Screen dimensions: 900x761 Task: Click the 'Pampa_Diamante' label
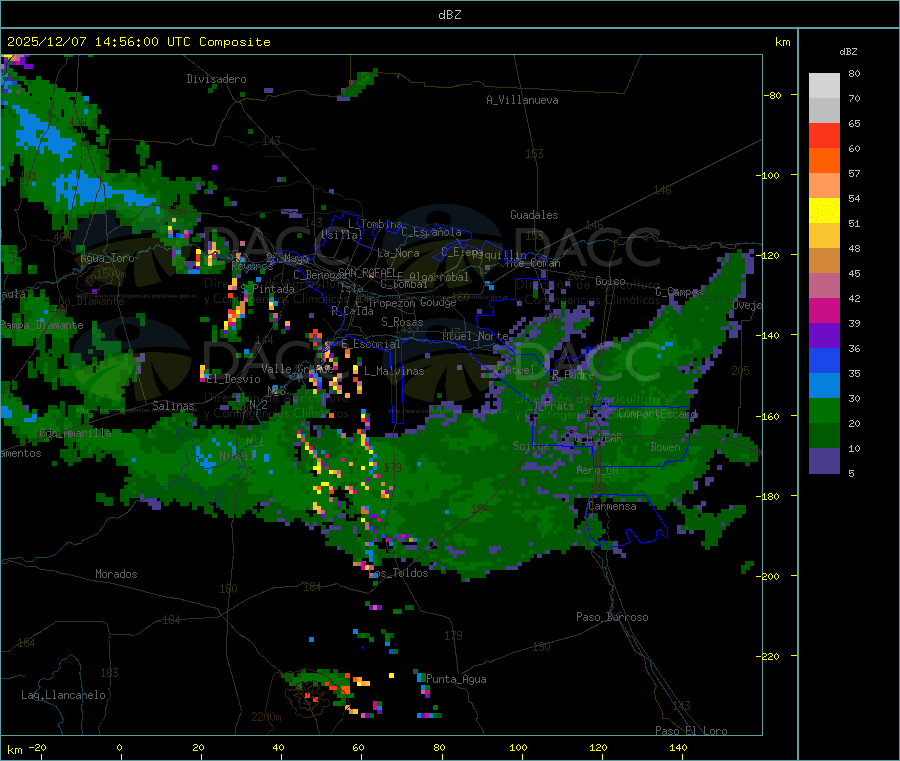[x=41, y=325]
